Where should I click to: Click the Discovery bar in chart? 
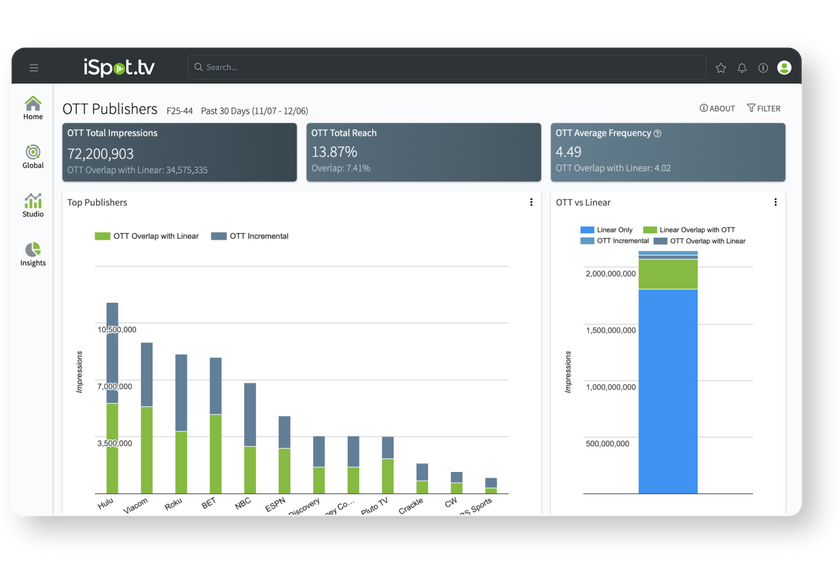click(319, 465)
